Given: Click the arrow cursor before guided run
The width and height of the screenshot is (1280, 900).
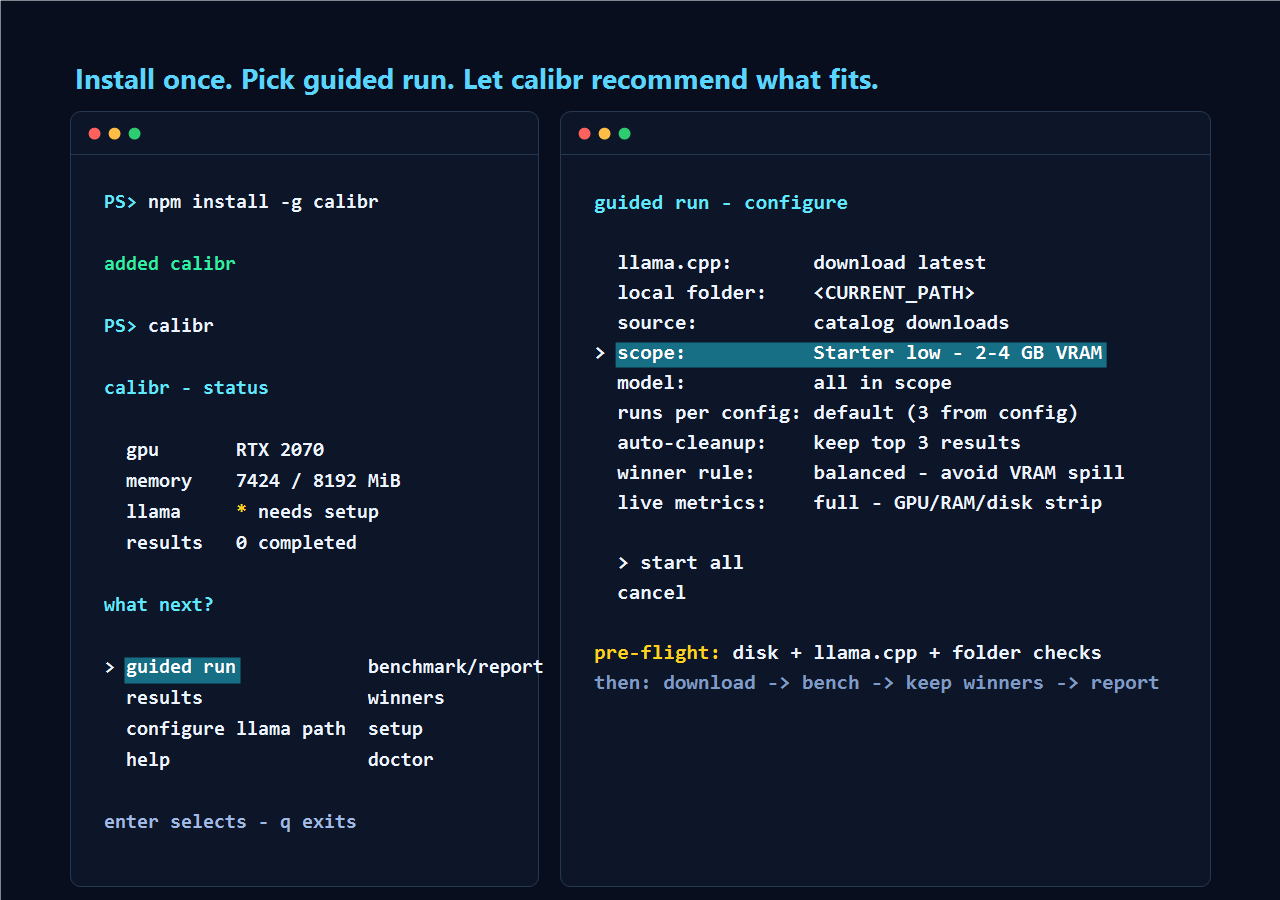Looking at the screenshot, I should click(x=110, y=668).
